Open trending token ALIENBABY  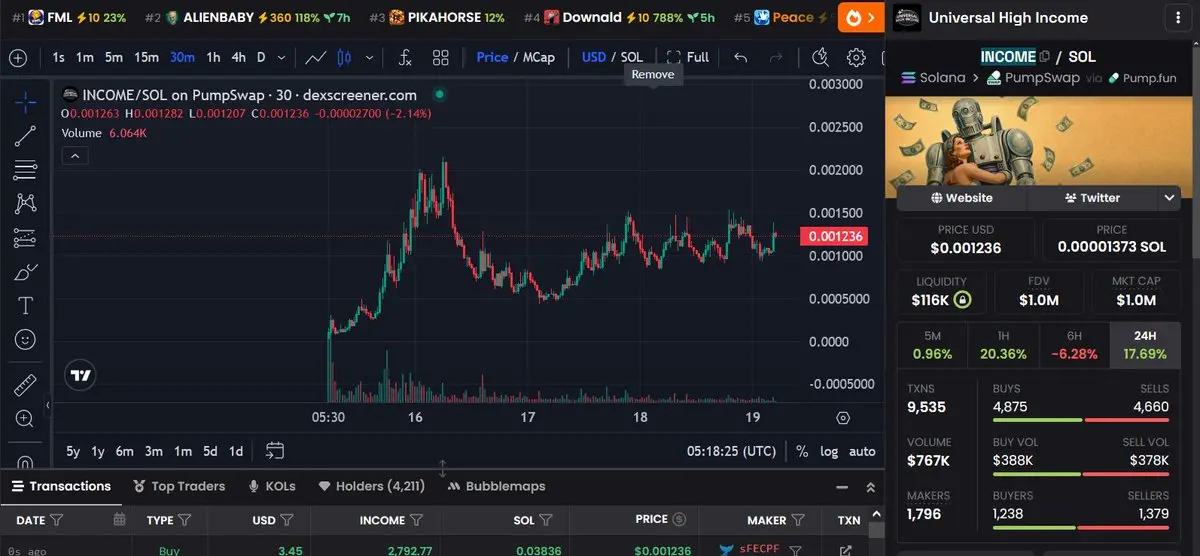click(218, 17)
